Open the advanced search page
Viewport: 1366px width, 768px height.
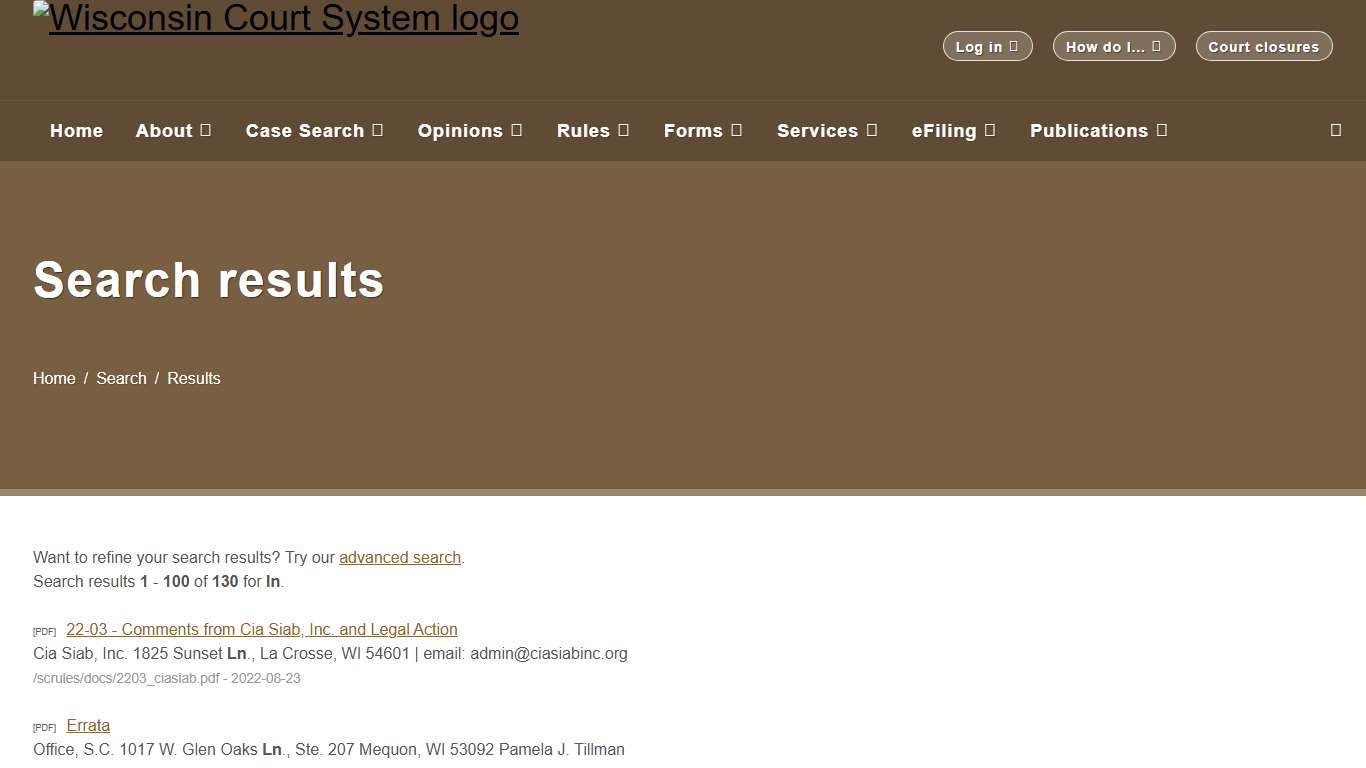point(399,557)
